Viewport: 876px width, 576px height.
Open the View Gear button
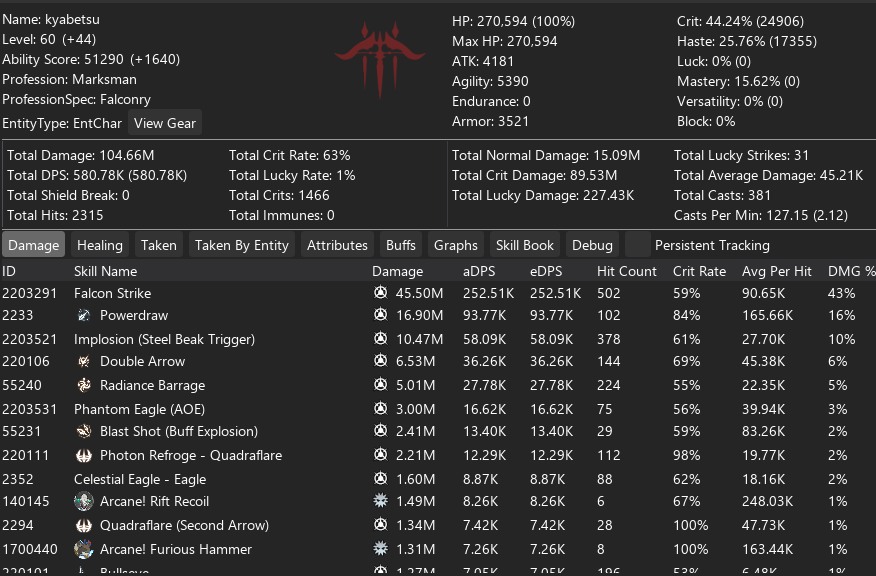coord(165,123)
